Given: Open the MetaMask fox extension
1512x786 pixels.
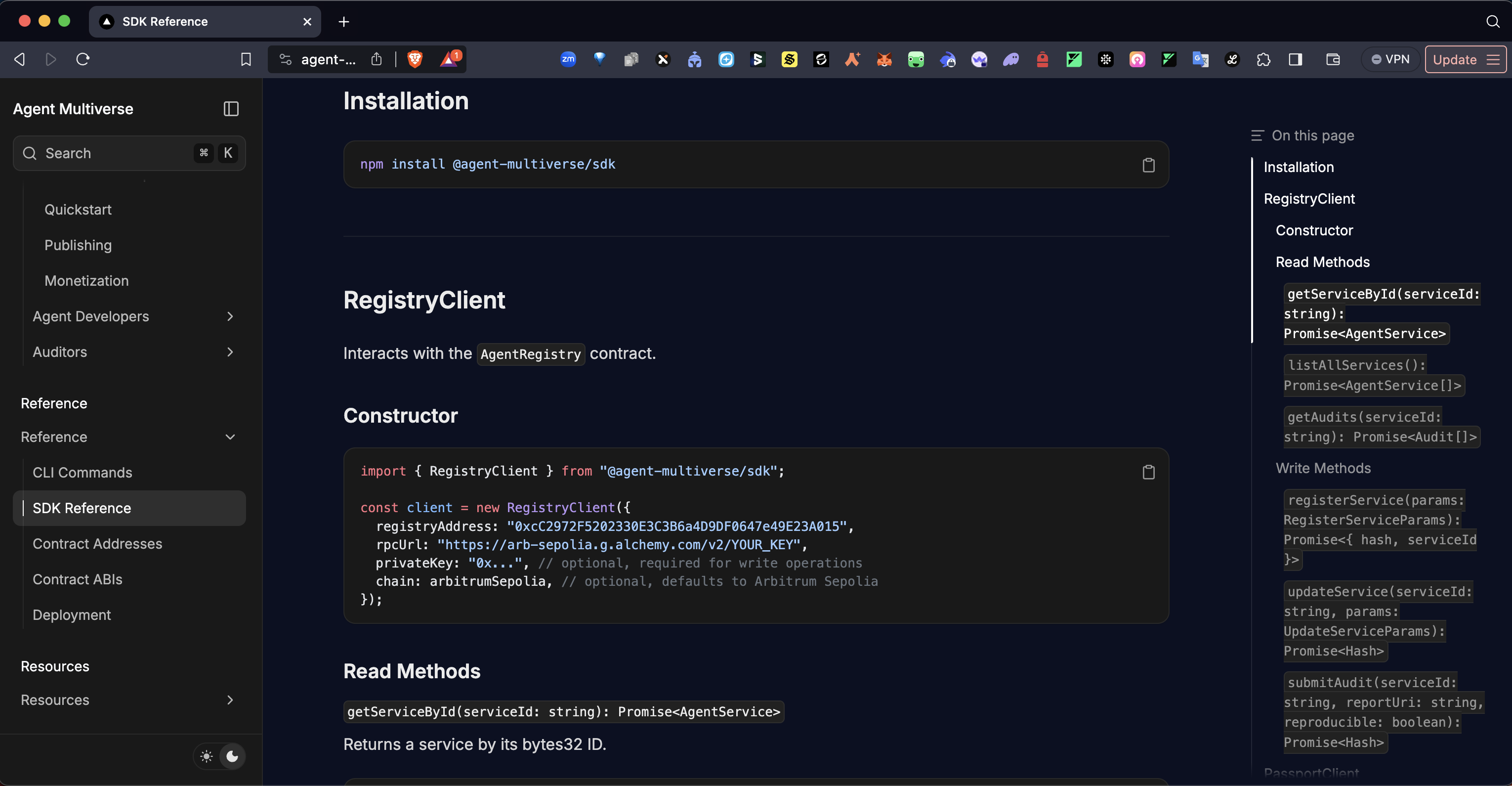Looking at the screenshot, I should click(884, 59).
